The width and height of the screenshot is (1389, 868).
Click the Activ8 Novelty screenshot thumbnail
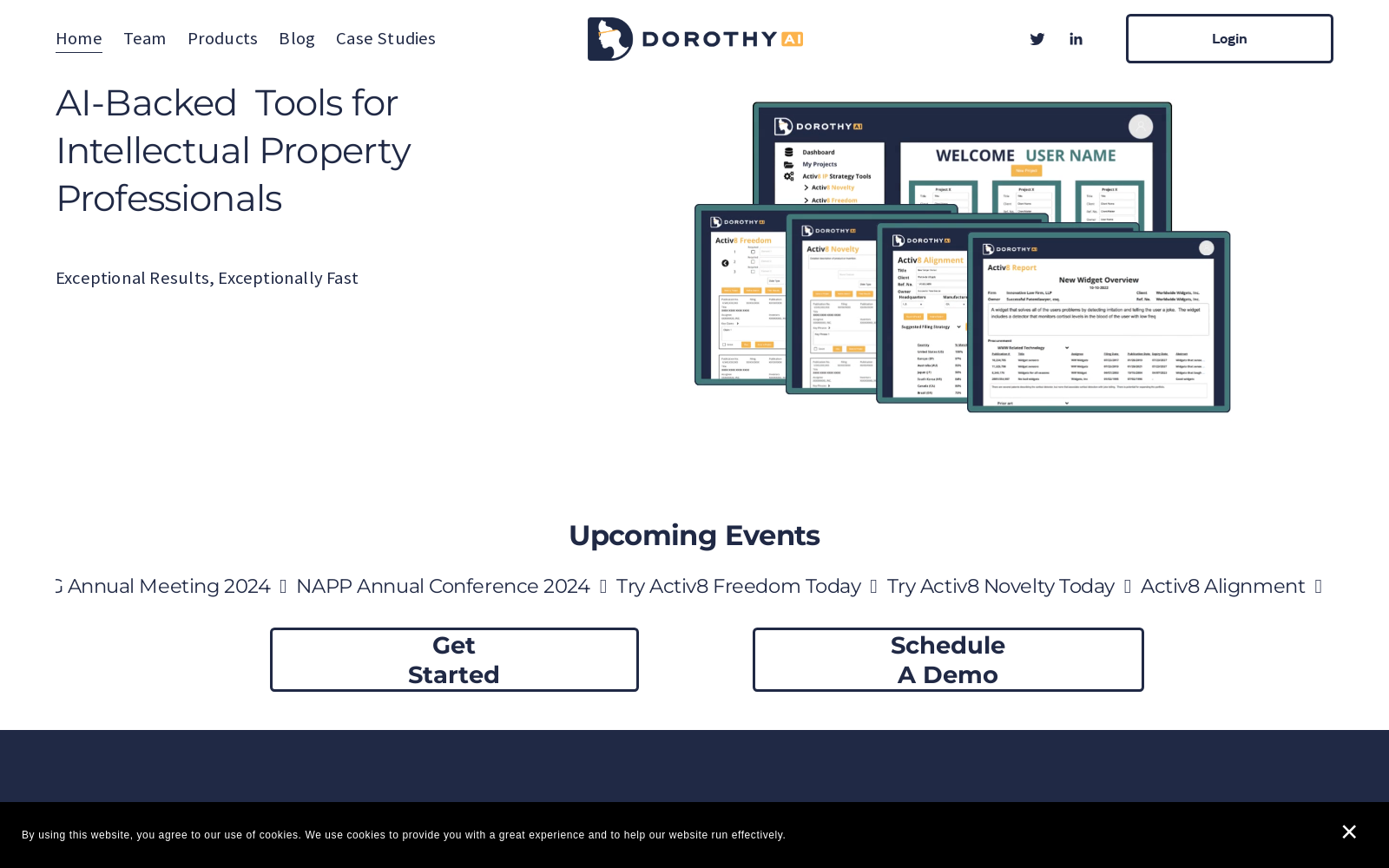(831, 304)
